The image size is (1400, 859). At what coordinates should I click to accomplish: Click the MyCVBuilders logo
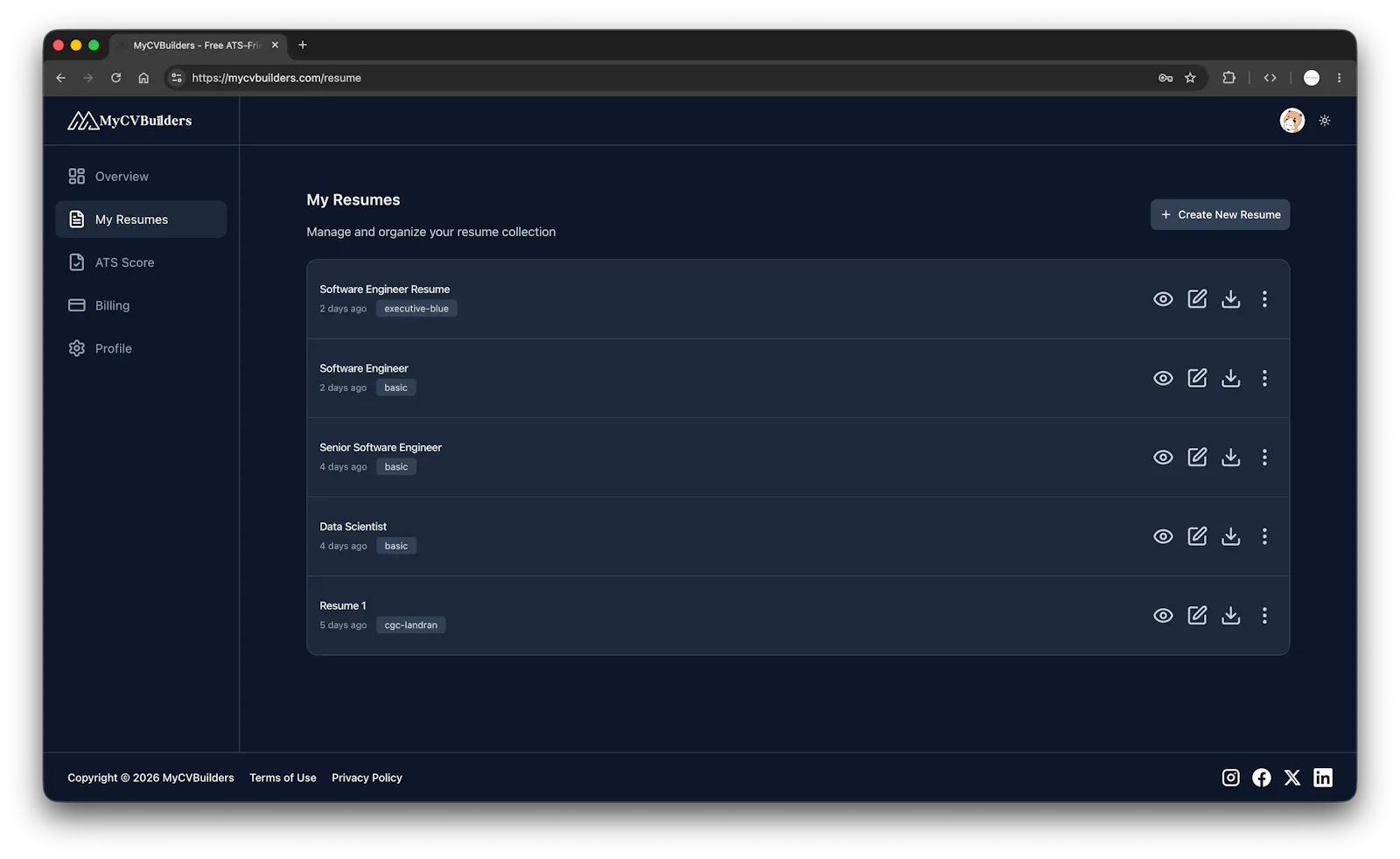coord(129,121)
